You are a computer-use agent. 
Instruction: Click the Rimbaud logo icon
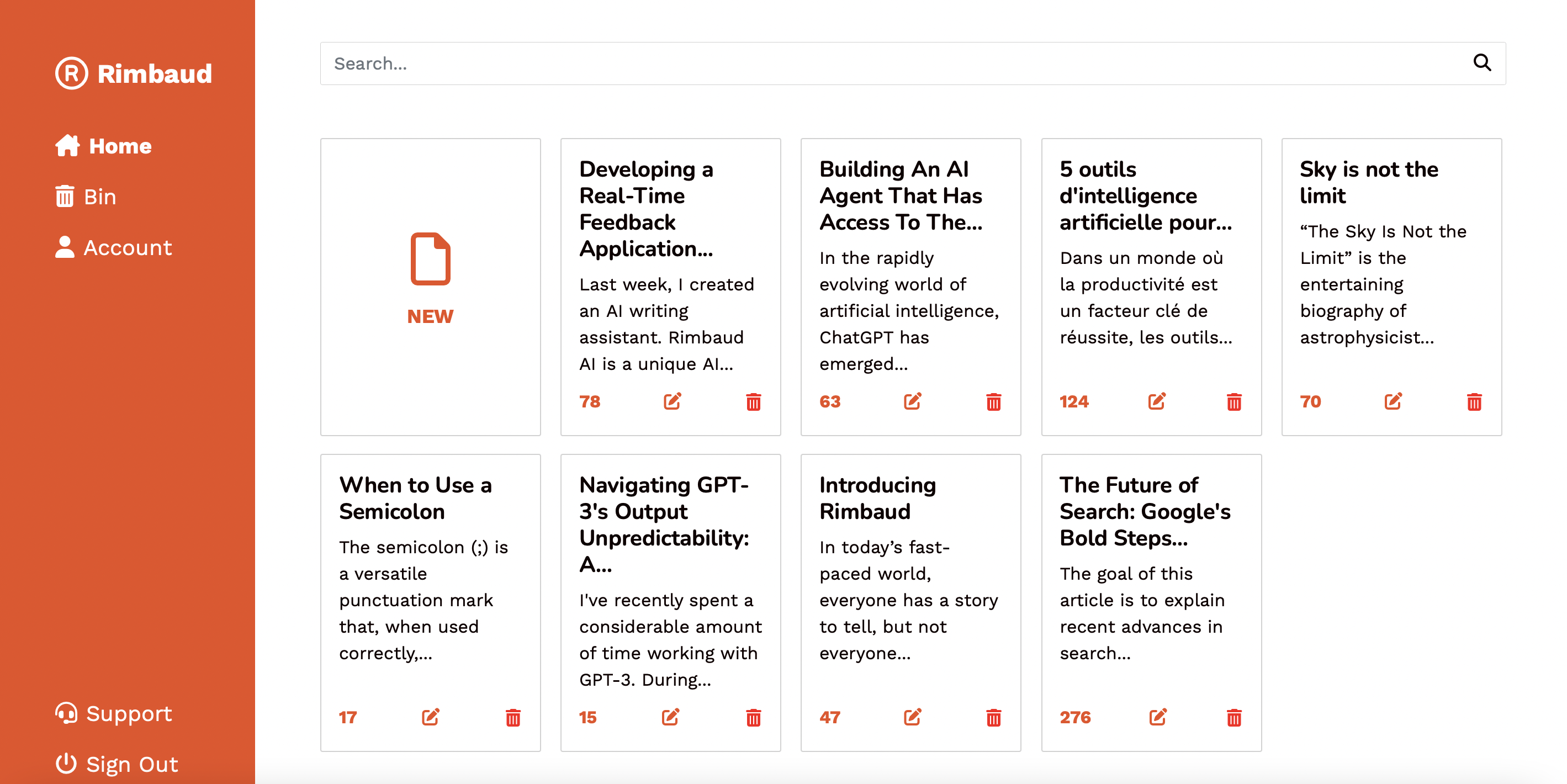pos(72,73)
